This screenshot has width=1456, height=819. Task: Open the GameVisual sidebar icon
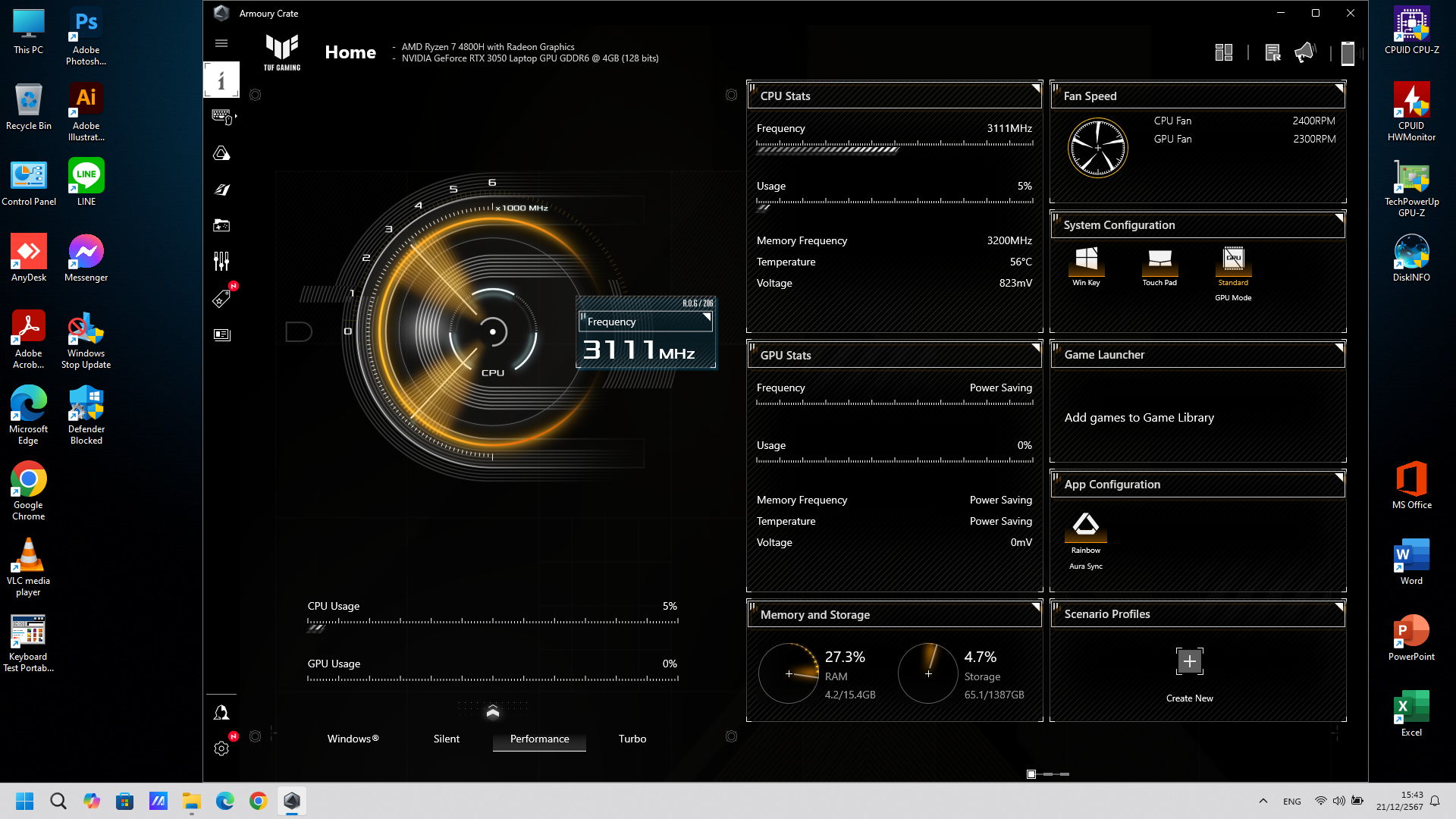coord(221,190)
